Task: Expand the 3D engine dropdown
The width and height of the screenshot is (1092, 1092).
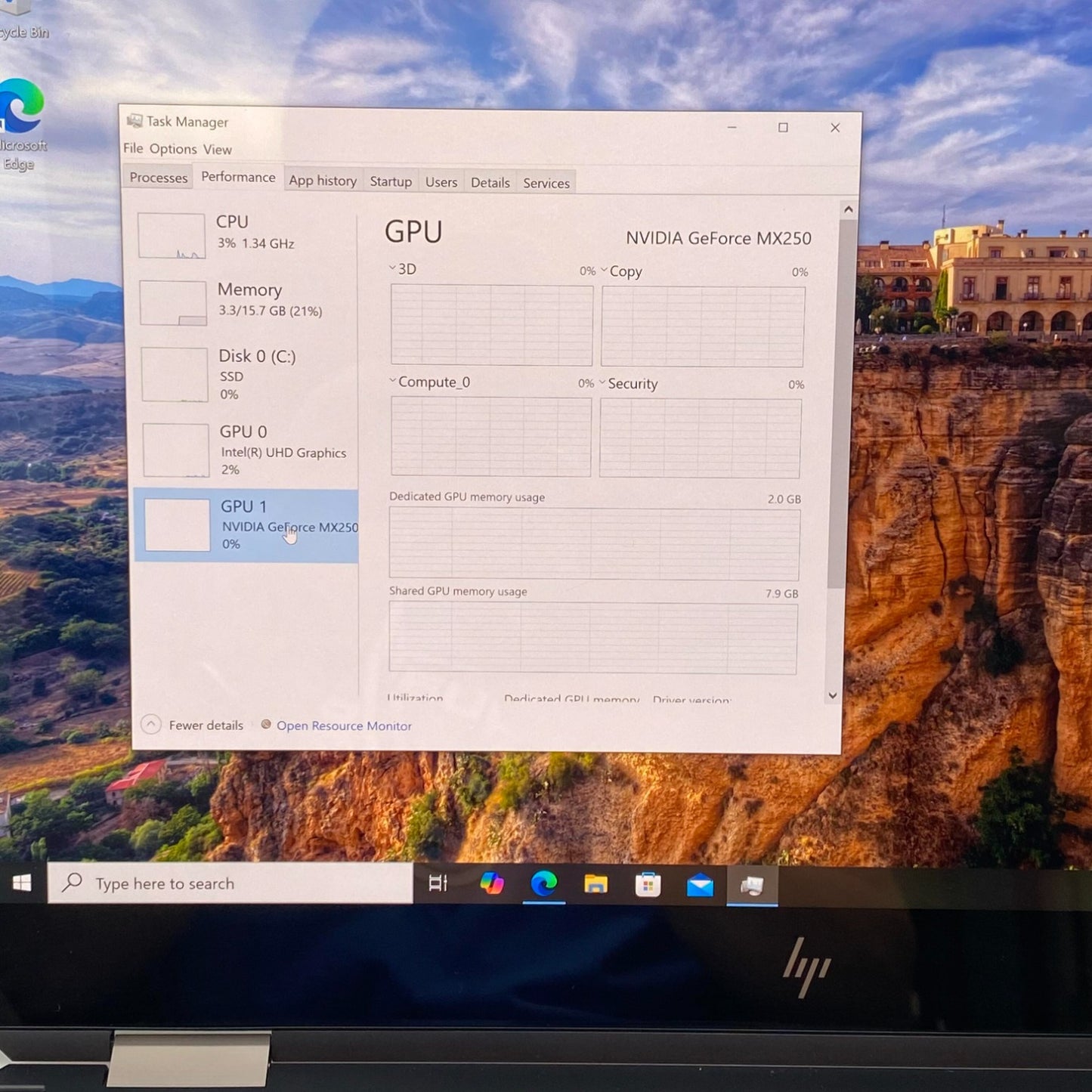Action: pos(392,268)
